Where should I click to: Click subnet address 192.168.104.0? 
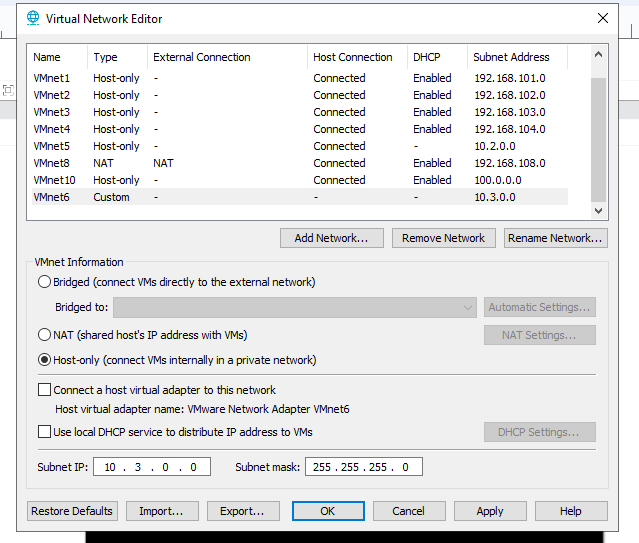[x=510, y=129]
